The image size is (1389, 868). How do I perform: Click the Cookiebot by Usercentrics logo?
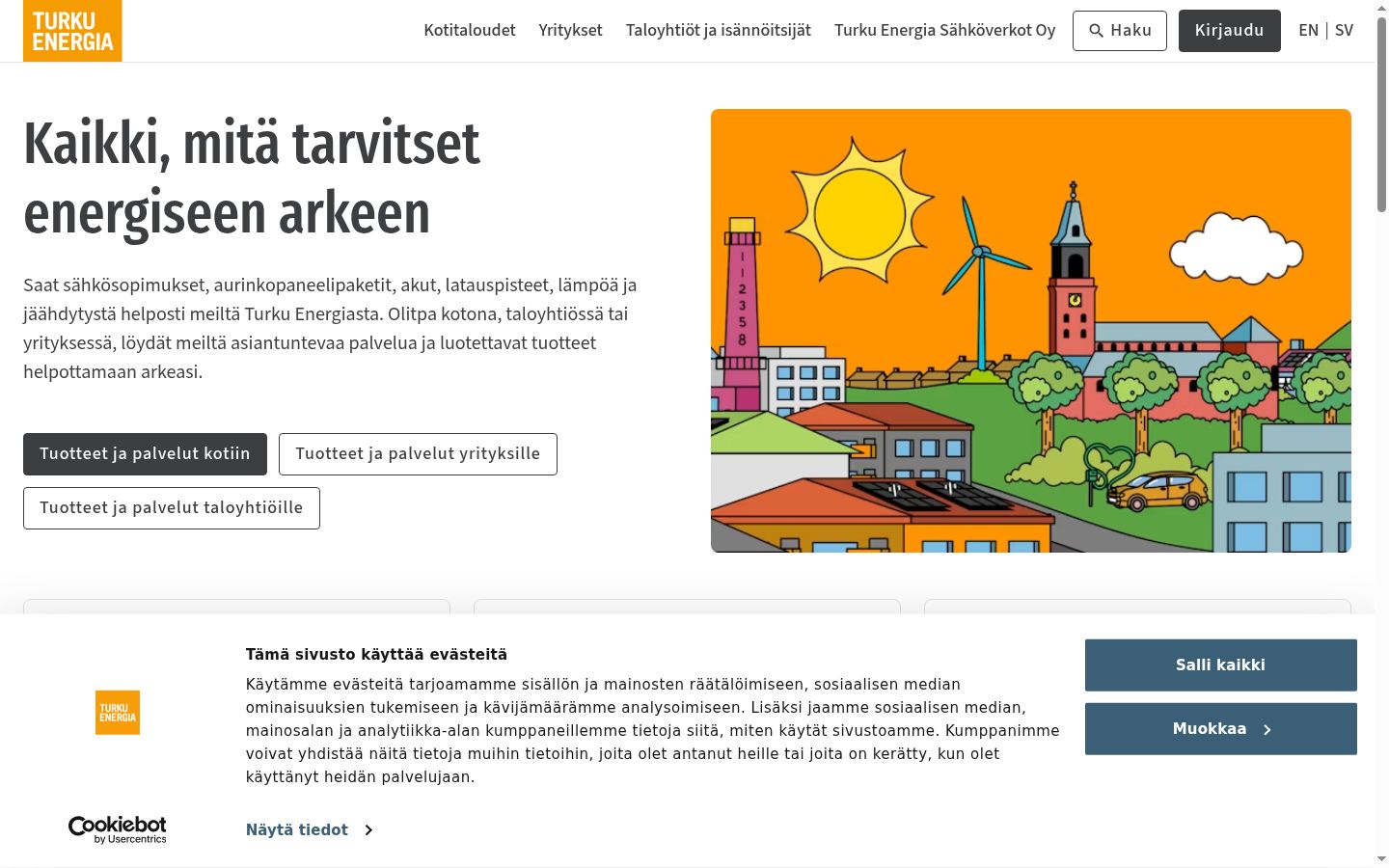[x=118, y=829]
